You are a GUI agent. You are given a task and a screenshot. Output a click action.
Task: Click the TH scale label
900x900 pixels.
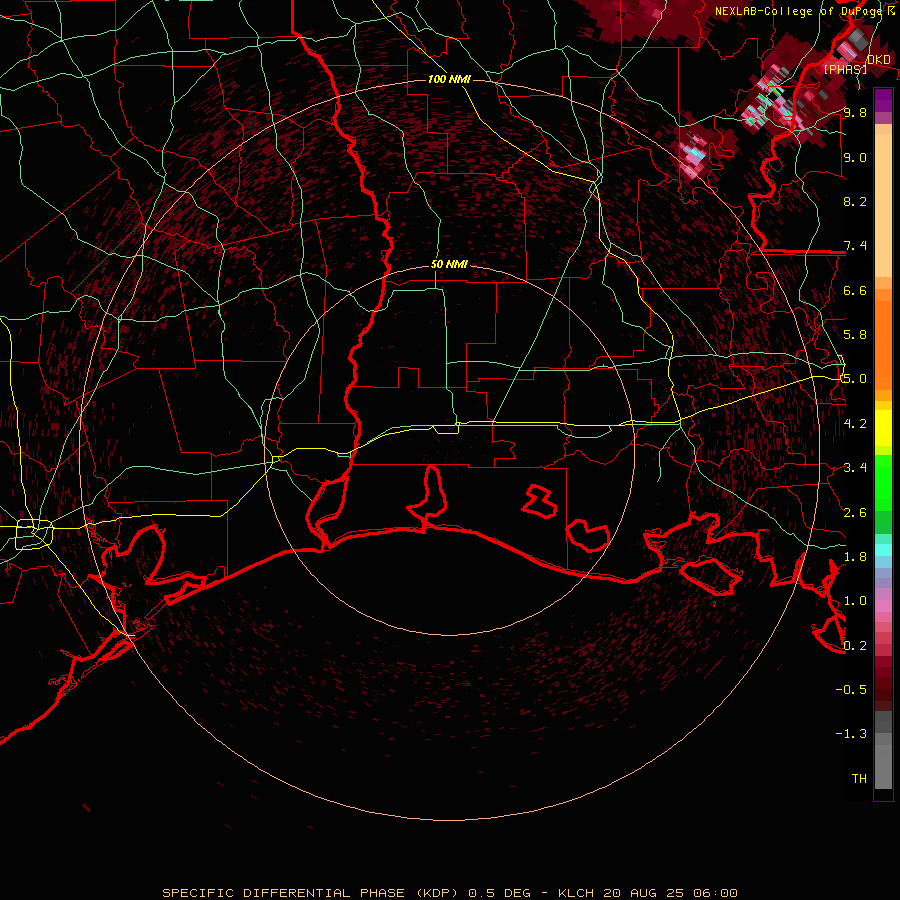point(859,779)
